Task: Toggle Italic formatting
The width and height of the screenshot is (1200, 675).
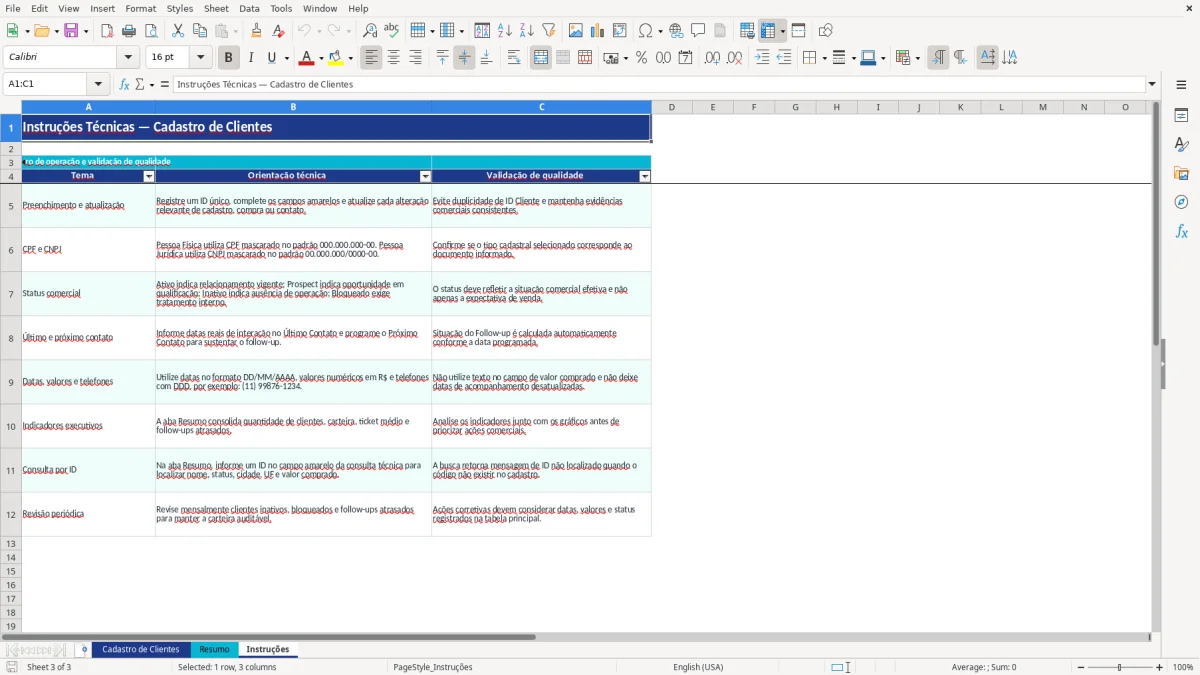Action: (x=251, y=58)
